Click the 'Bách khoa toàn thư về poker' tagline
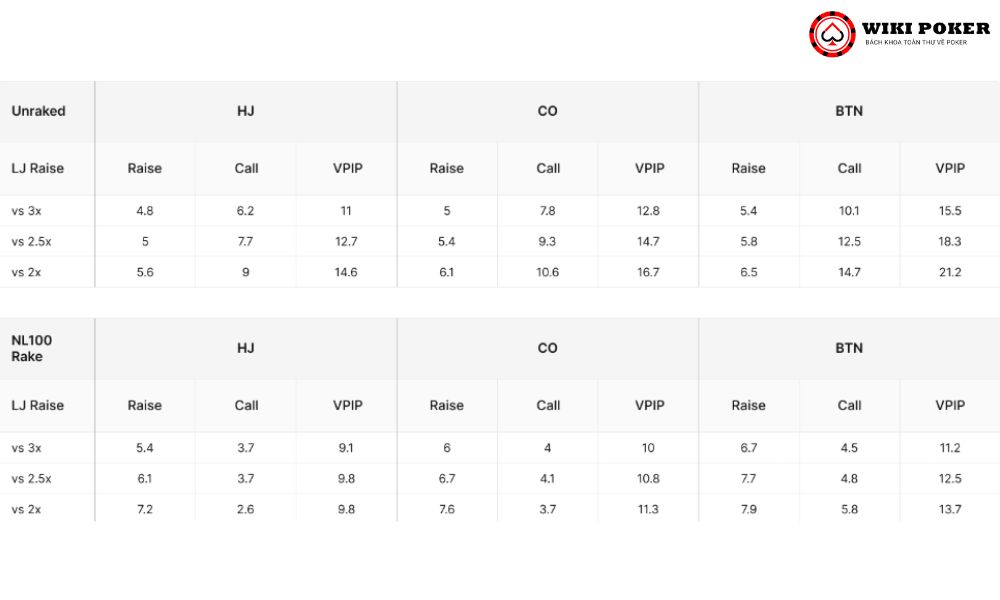The image size is (1000, 600). pyautogui.click(x=916, y=42)
